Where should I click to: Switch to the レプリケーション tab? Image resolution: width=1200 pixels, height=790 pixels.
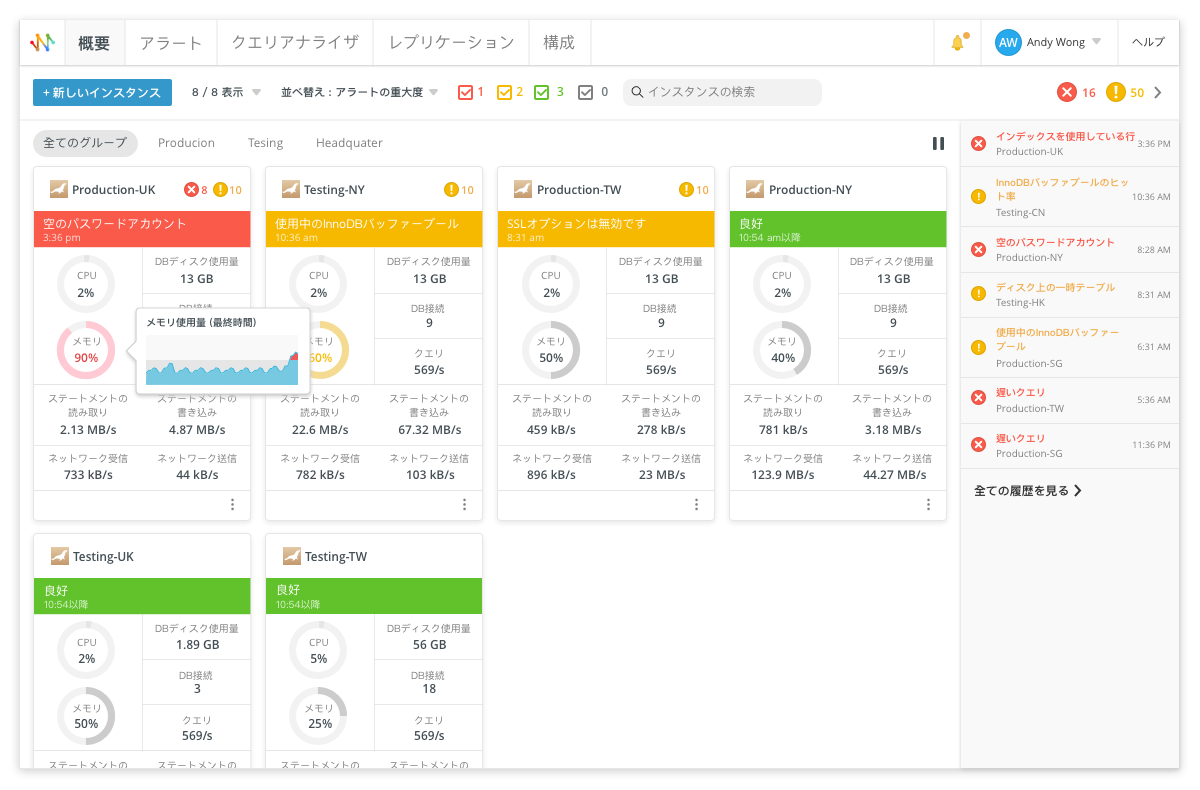[x=451, y=43]
